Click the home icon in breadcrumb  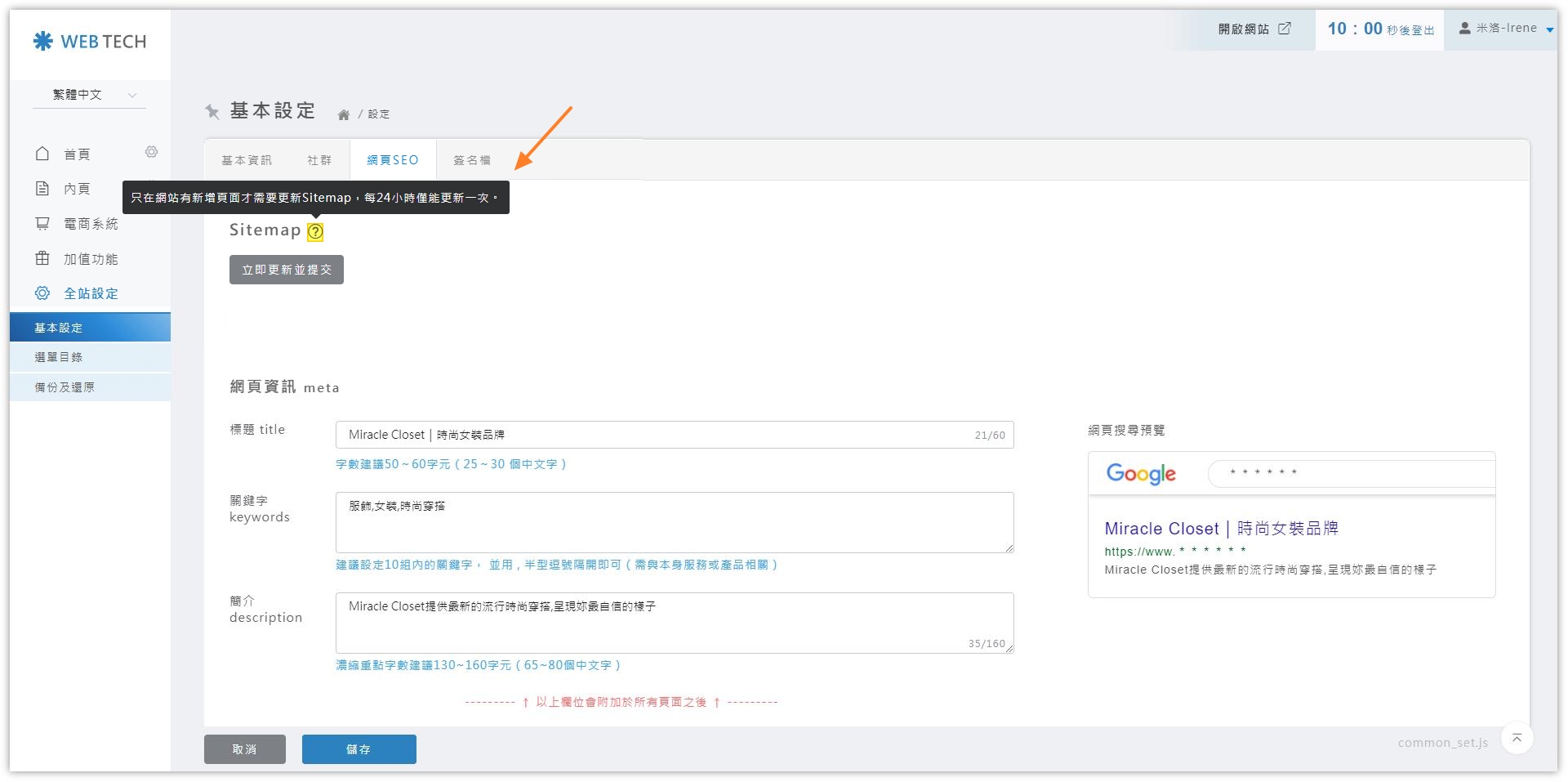click(344, 115)
